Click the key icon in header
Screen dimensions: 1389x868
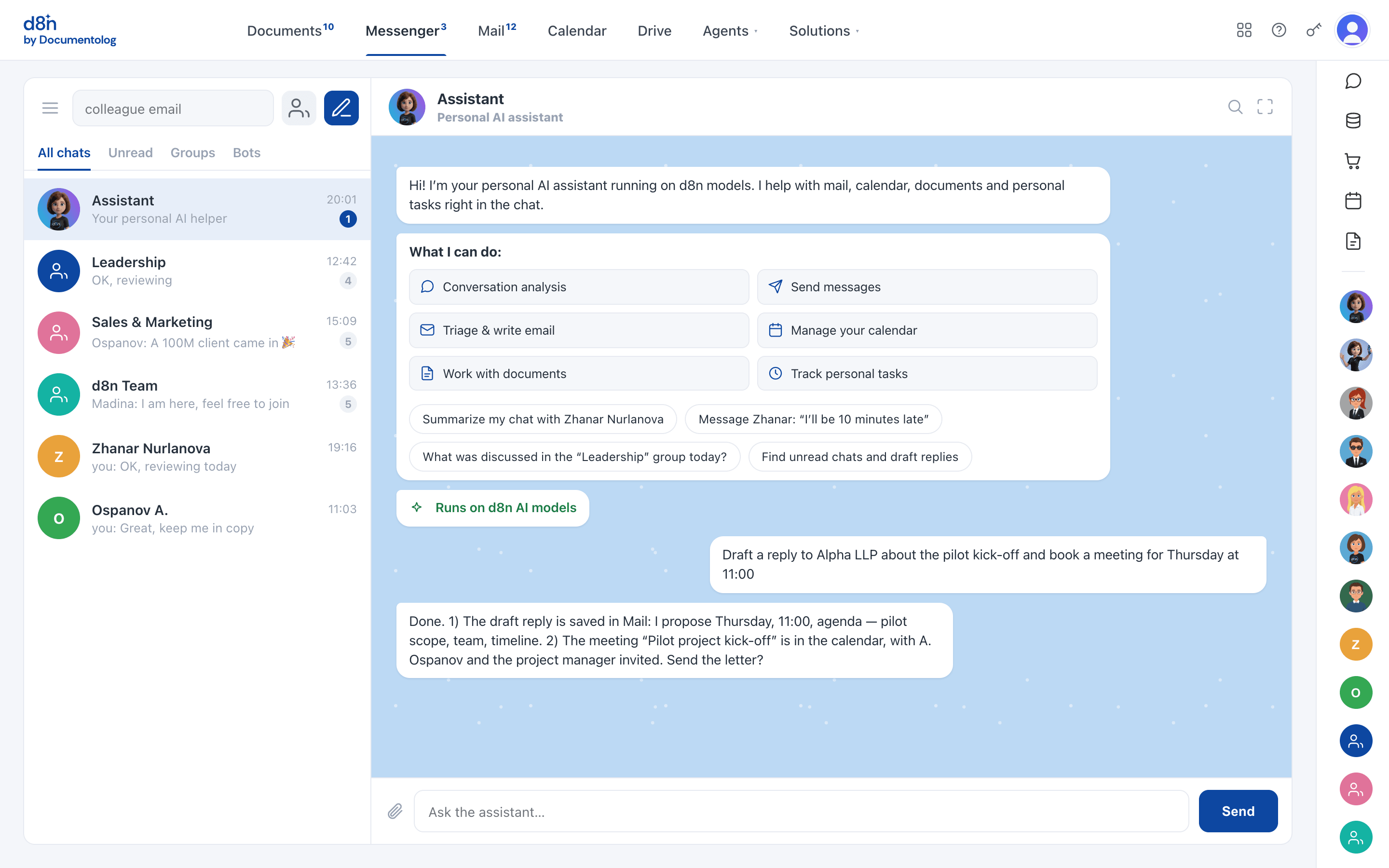[x=1314, y=30]
